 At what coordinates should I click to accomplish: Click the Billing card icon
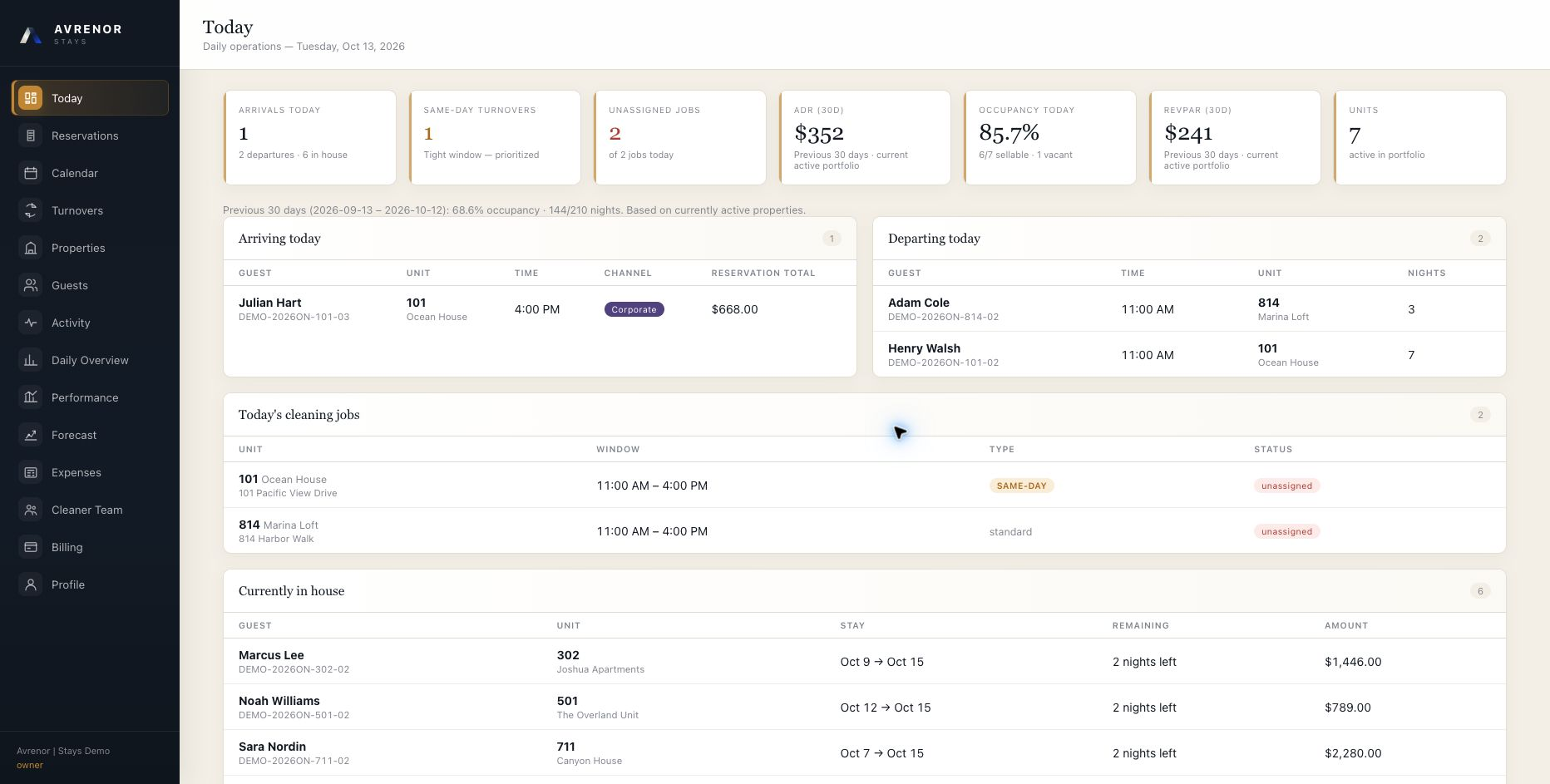[x=31, y=547]
